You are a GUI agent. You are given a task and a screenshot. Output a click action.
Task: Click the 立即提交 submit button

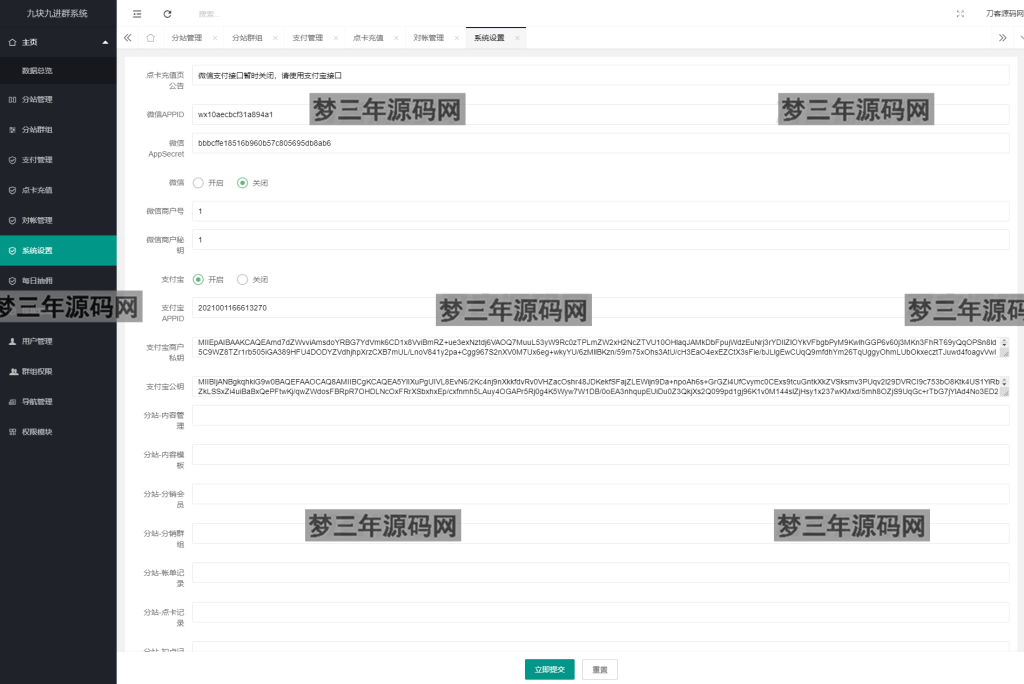pyautogui.click(x=550, y=670)
